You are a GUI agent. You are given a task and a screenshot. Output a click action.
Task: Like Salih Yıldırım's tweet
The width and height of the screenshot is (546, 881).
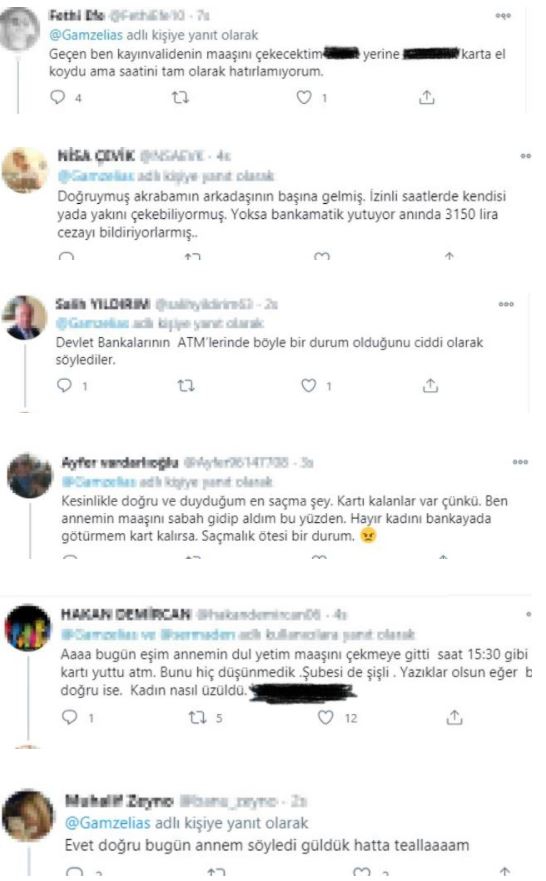[308, 385]
